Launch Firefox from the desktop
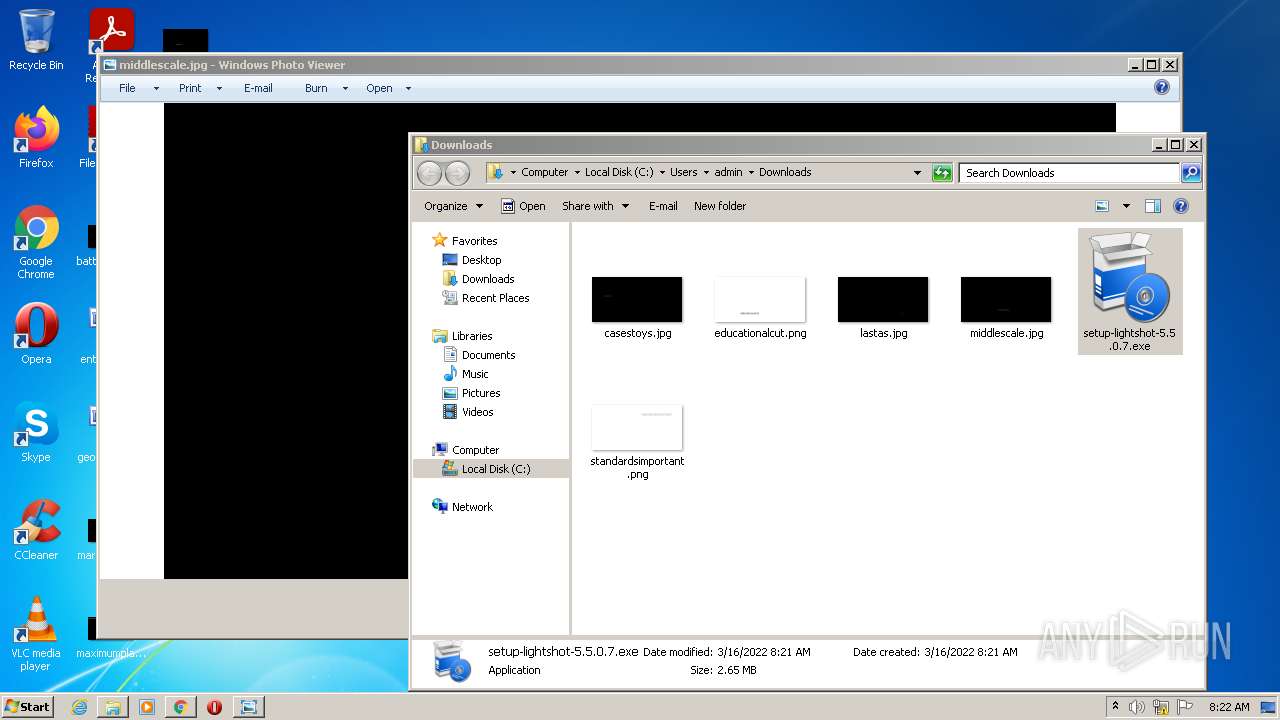Viewport: 1280px width, 720px height. pyautogui.click(x=36, y=138)
